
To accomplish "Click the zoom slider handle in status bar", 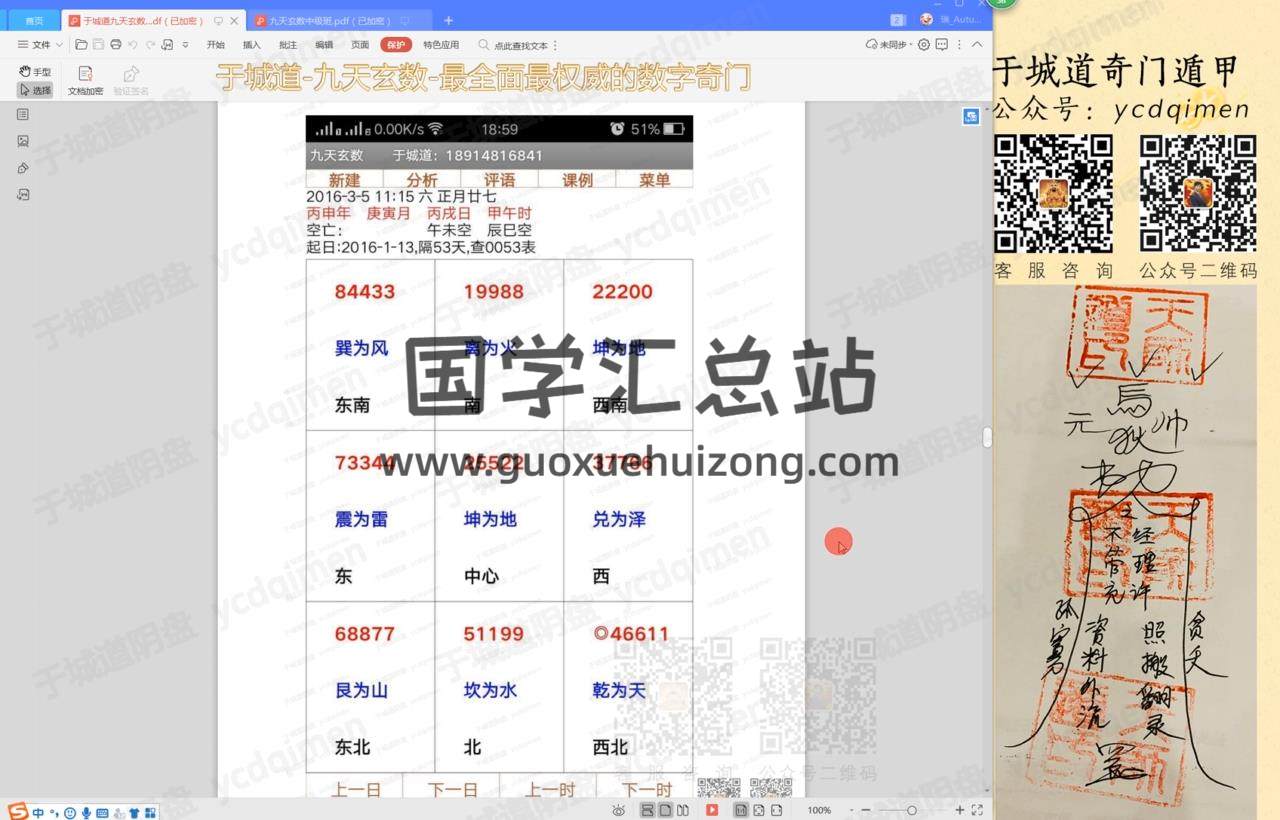I will [x=911, y=810].
